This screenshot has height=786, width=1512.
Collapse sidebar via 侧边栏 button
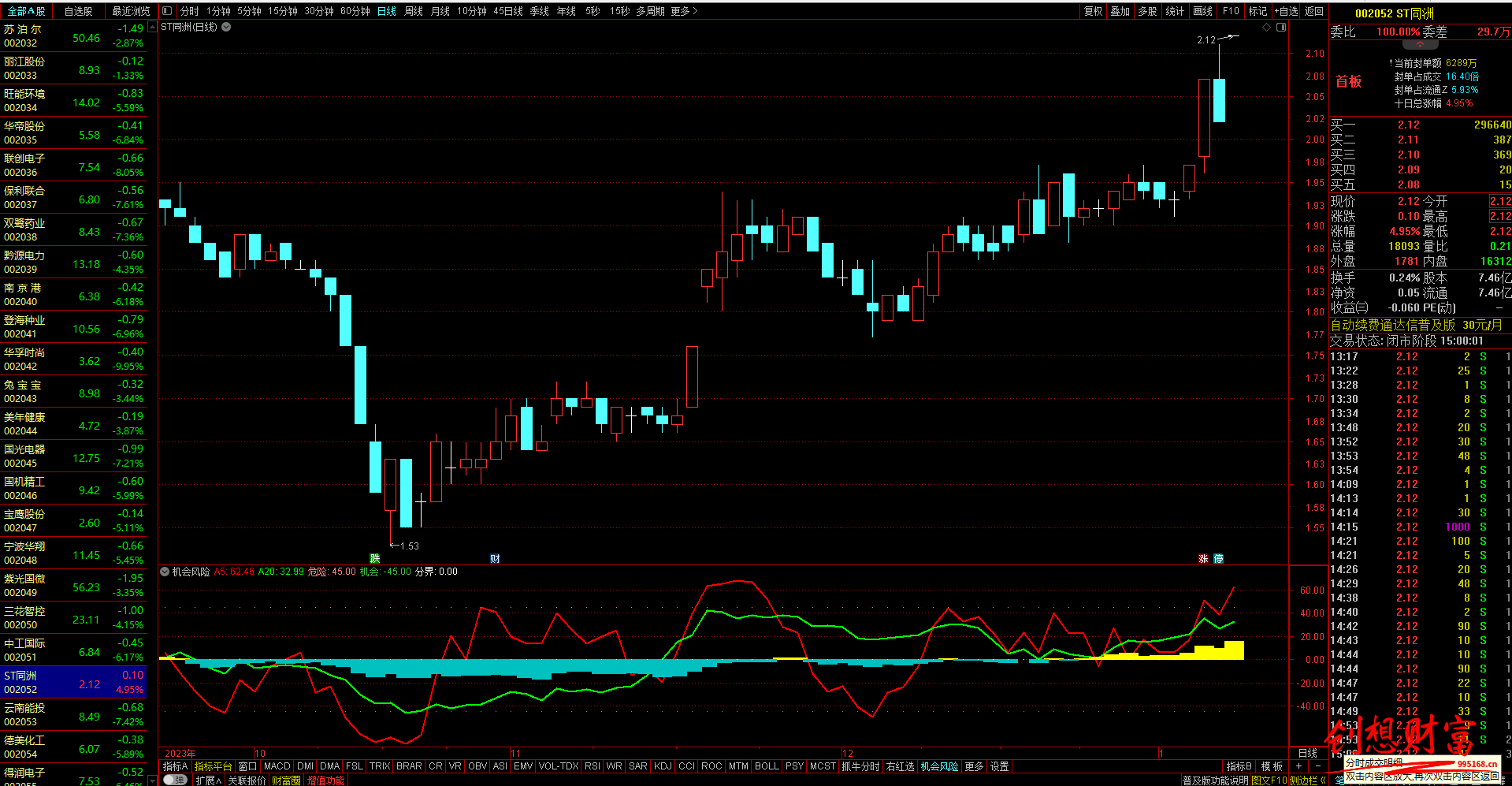coord(1307,780)
